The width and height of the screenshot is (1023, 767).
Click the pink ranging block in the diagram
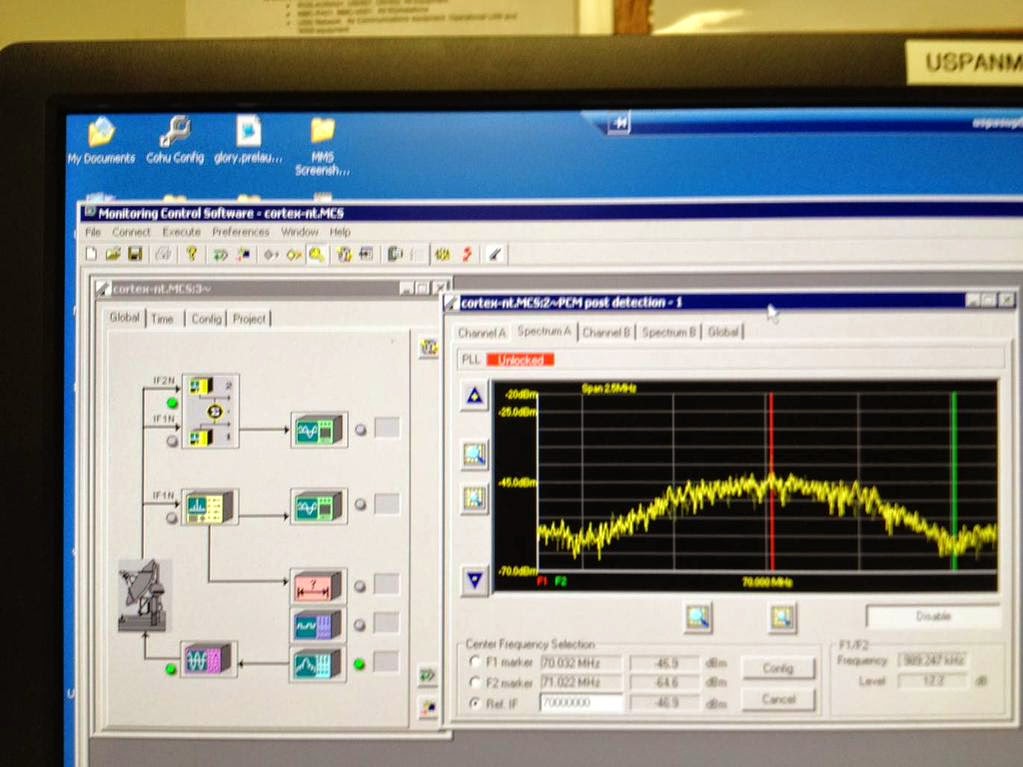pyautogui.click(x=318, y=586)
